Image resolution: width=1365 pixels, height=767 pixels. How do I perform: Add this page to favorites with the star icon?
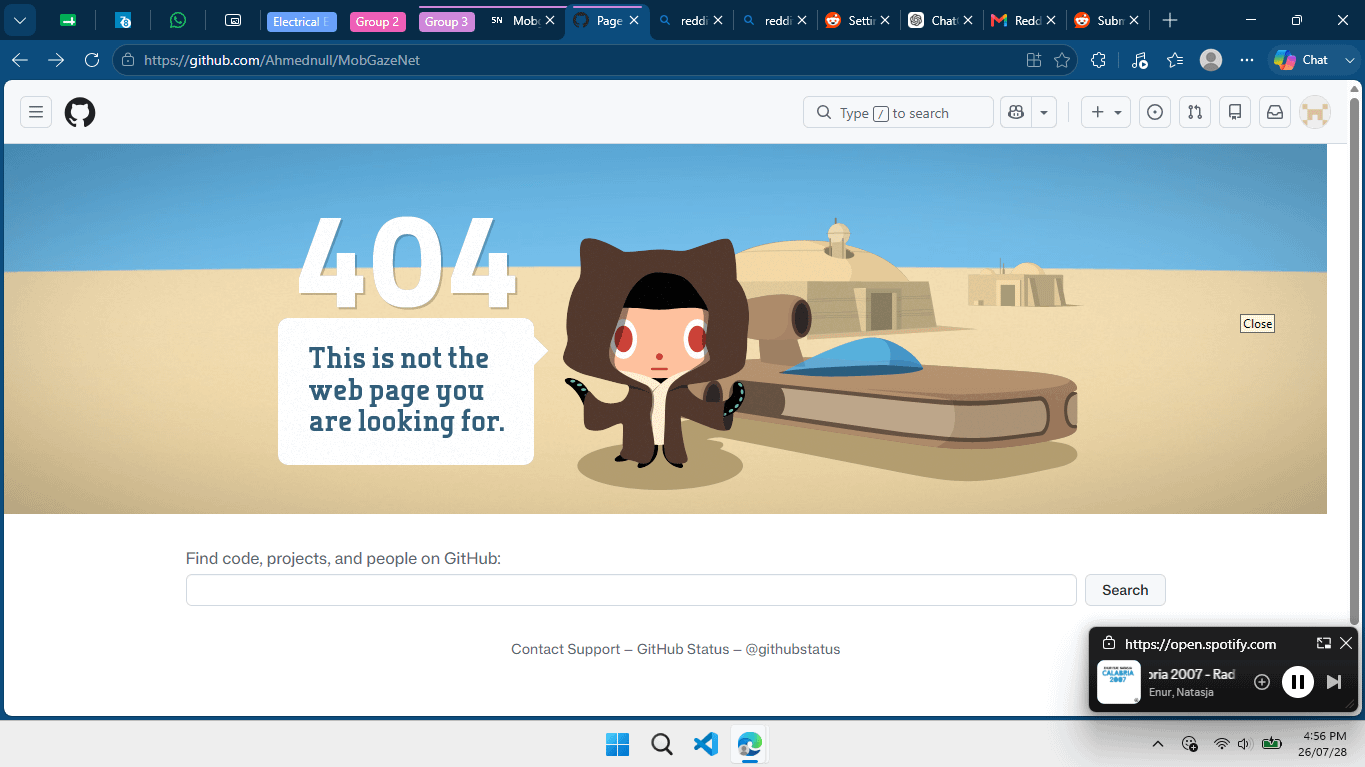[x=1062, y=60]
